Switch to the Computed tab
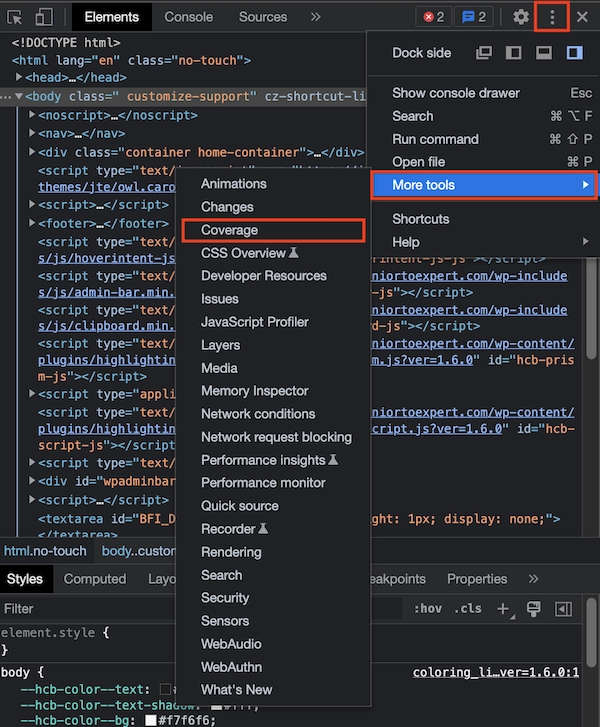Screen dimensions: 600x727 click(x=95, y=579)
